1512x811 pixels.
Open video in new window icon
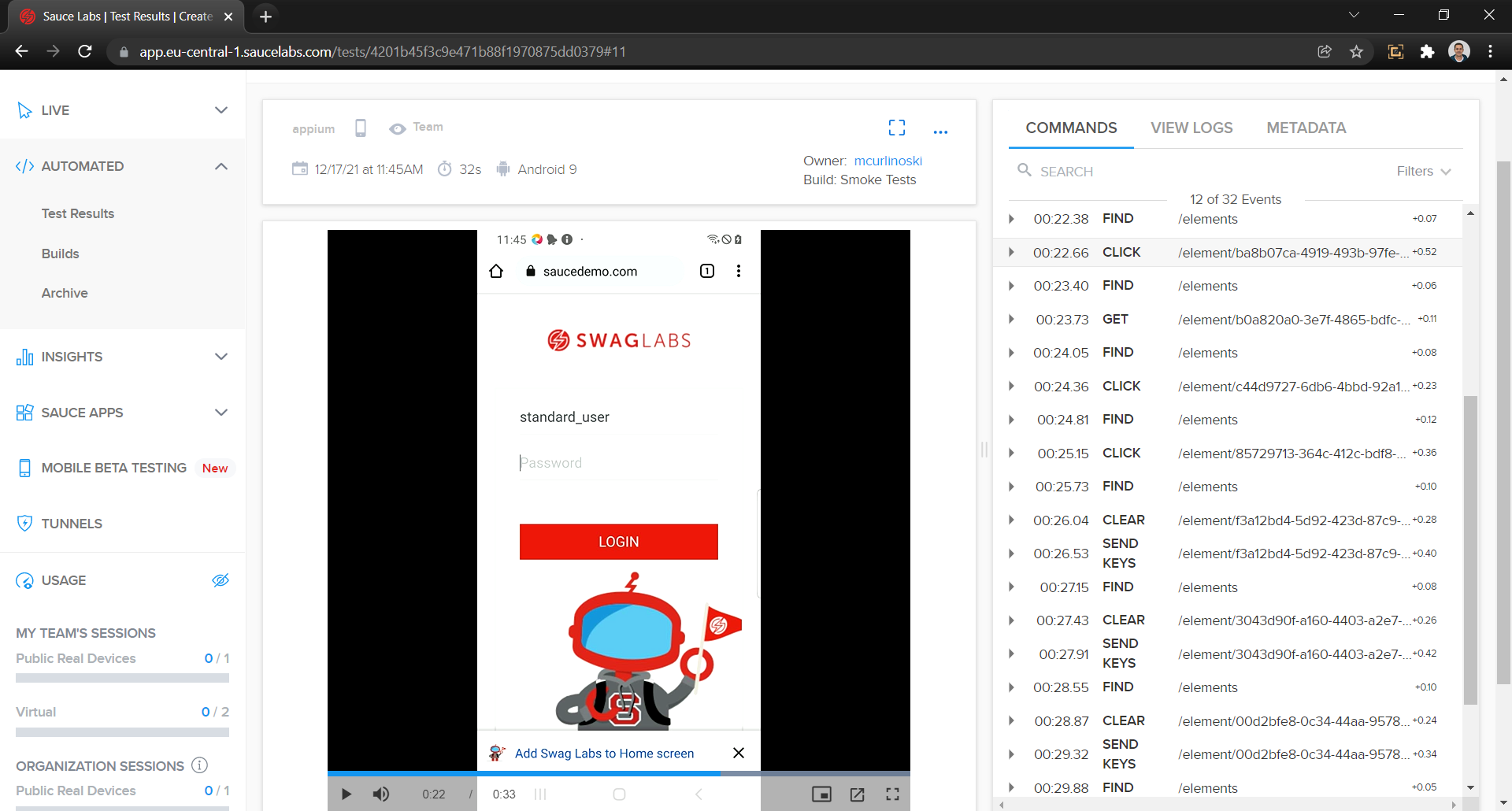point(857,794)
